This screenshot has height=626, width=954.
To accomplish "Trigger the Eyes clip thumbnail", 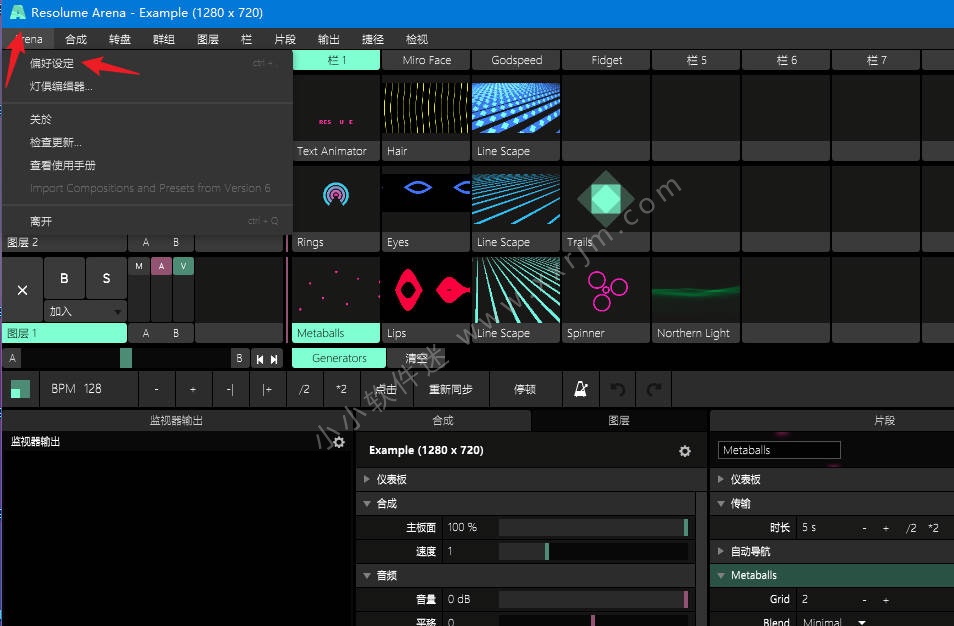I will coord(426,199).
